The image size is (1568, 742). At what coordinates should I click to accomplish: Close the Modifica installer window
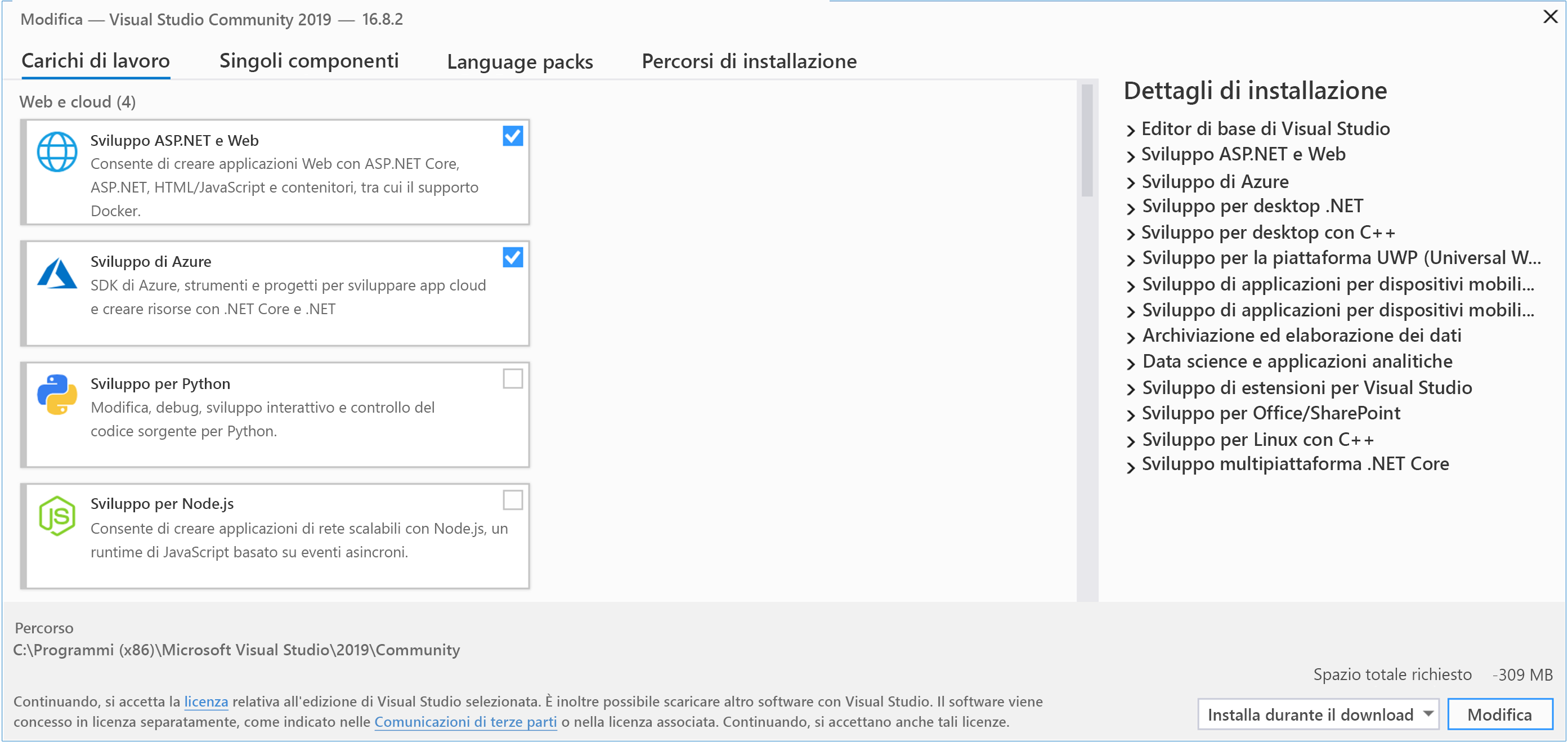tap(1551, 16)
